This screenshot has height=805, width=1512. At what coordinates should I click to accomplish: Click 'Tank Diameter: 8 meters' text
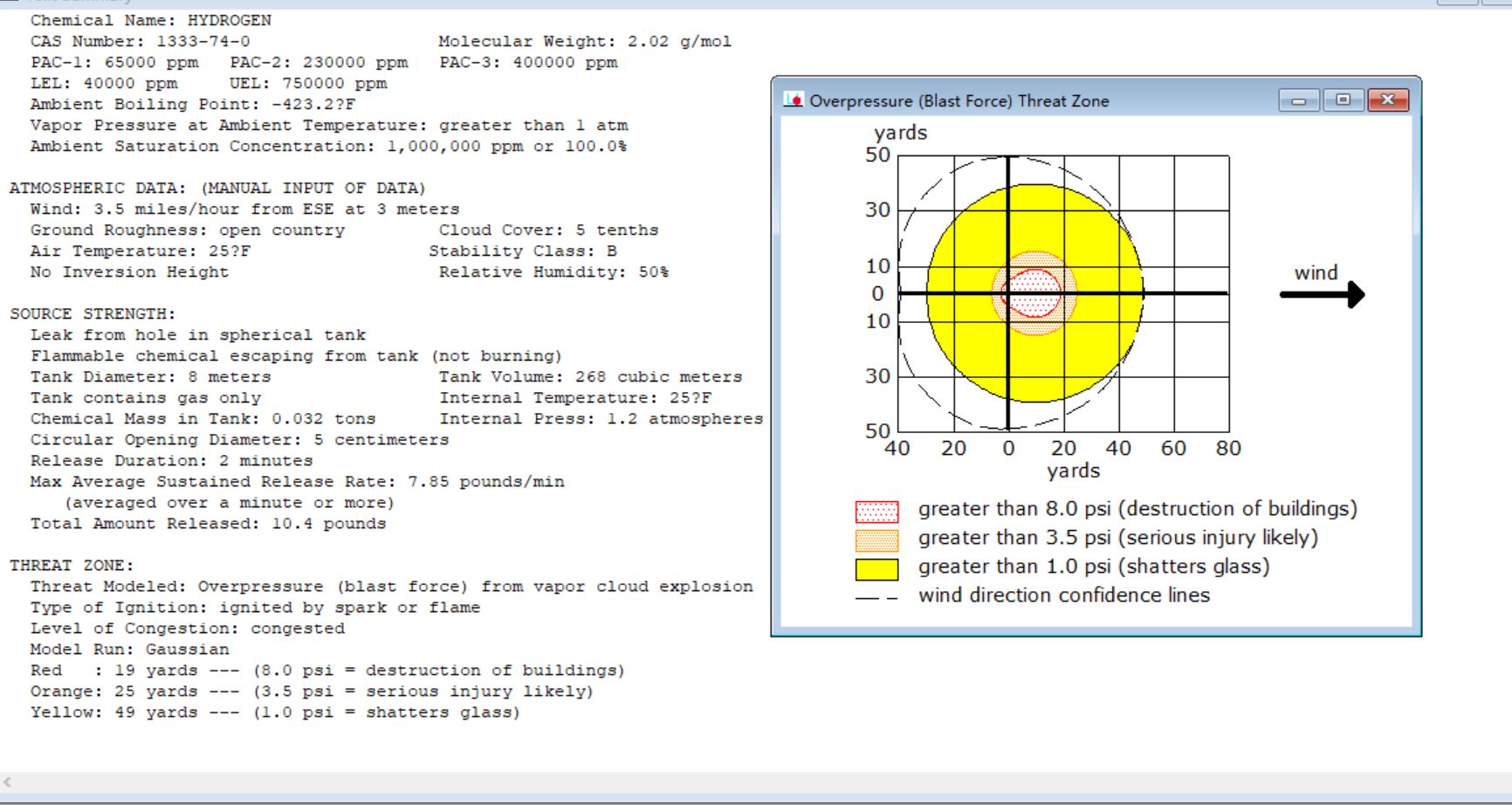click(x=151, y=376)
